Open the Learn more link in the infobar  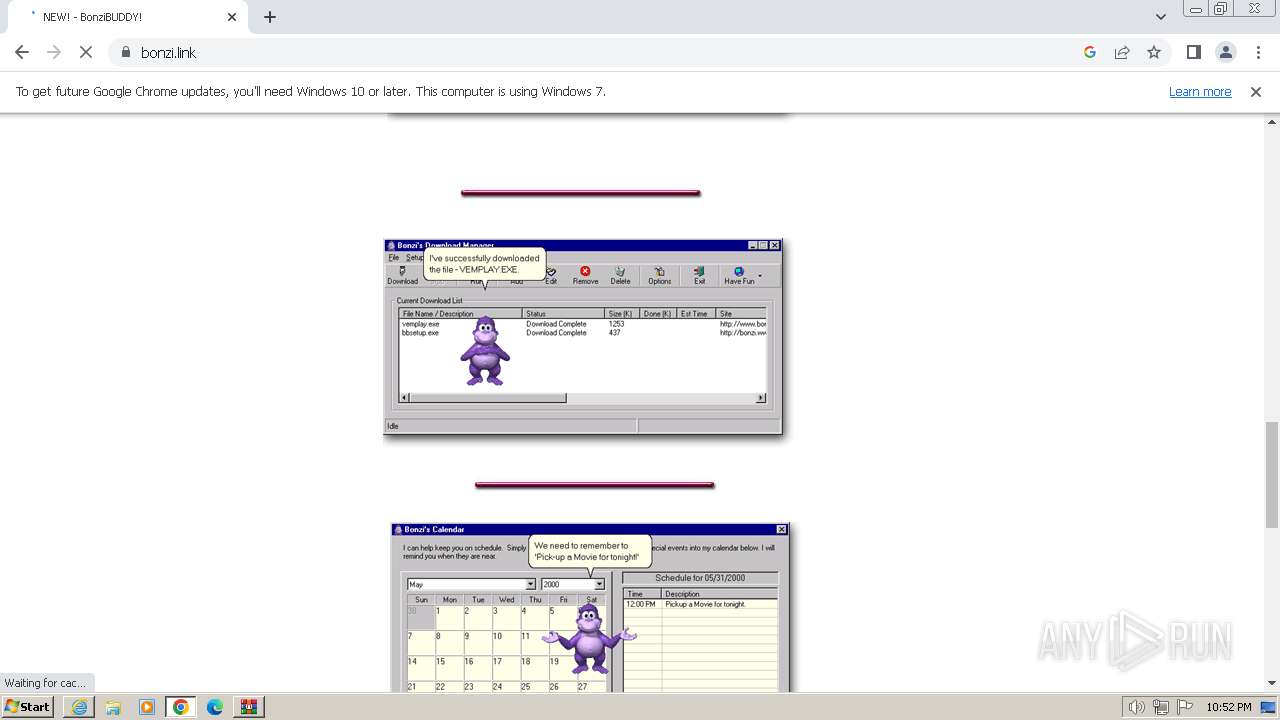1200,92
